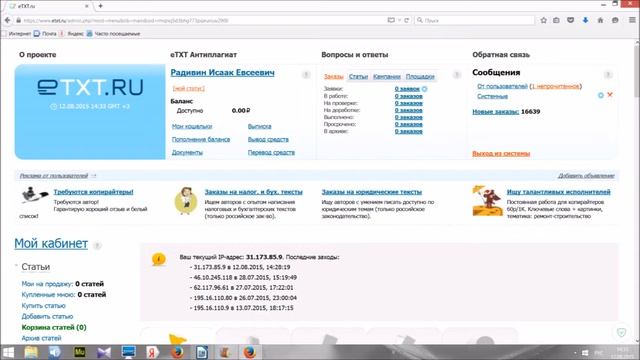Switch to the Кампании tab
640x360 pixels.
pyautogui.click(x=387, y=76)
